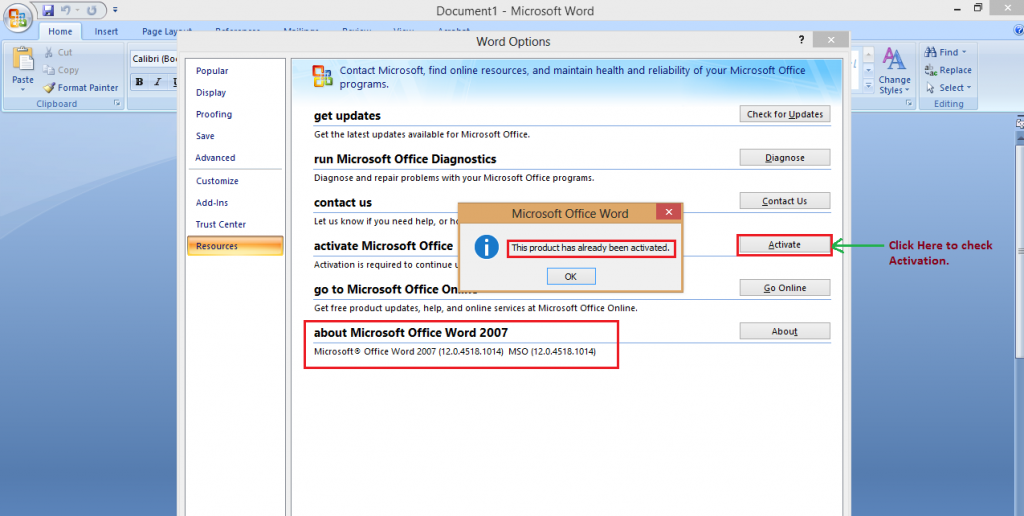Confirm message box with OK
Image resolution: width=1024 pixels, height=516 pixels.
tap(571, 276)
